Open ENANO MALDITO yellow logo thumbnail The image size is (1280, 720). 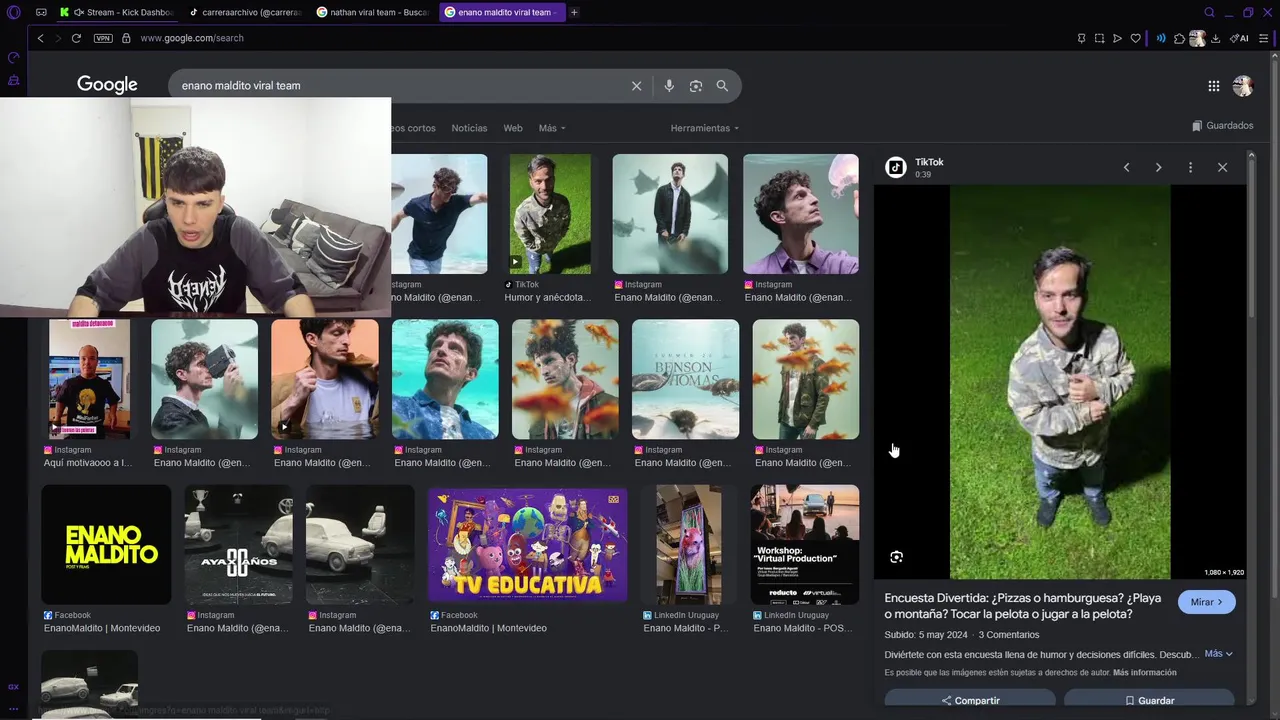(106, 544)
